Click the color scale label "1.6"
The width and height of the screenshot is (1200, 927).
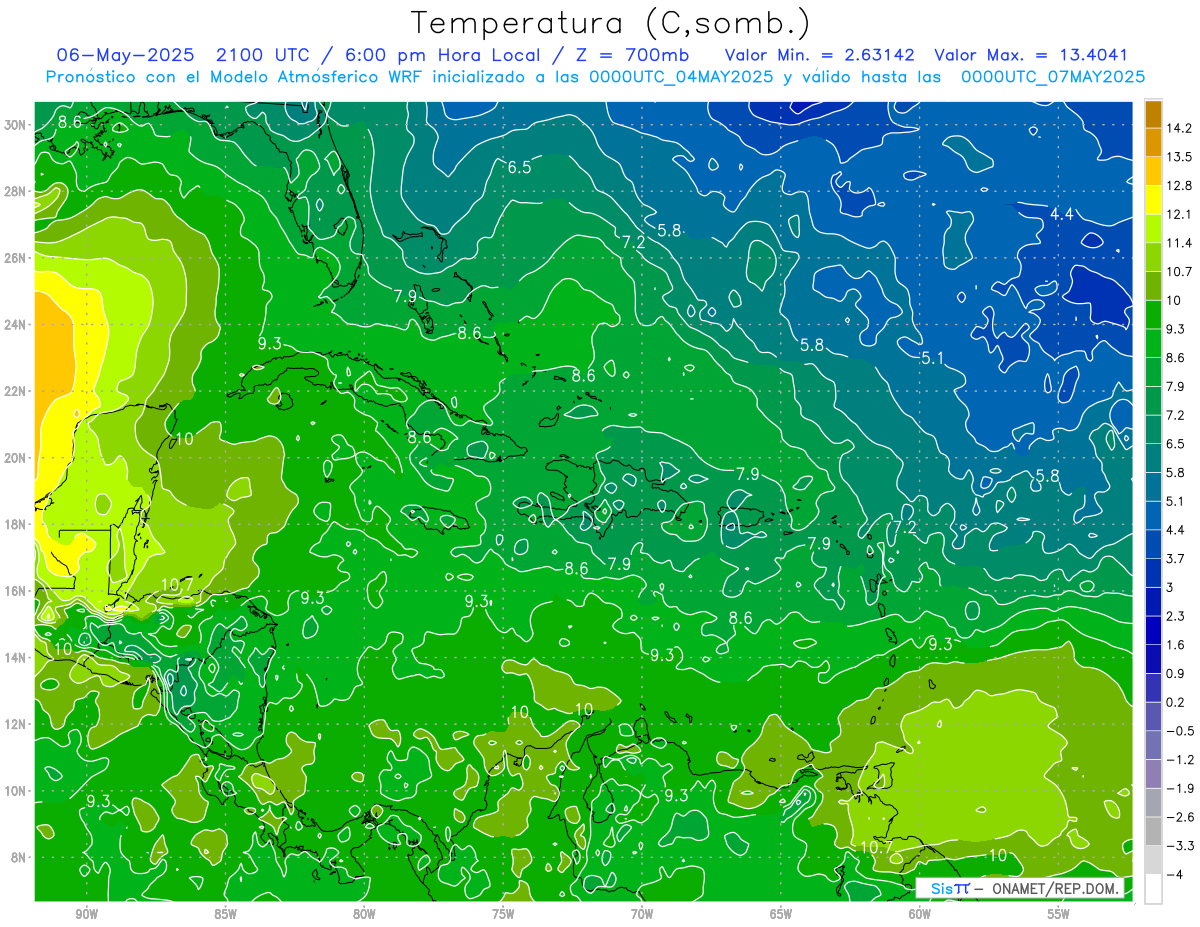pos(1175,645)
